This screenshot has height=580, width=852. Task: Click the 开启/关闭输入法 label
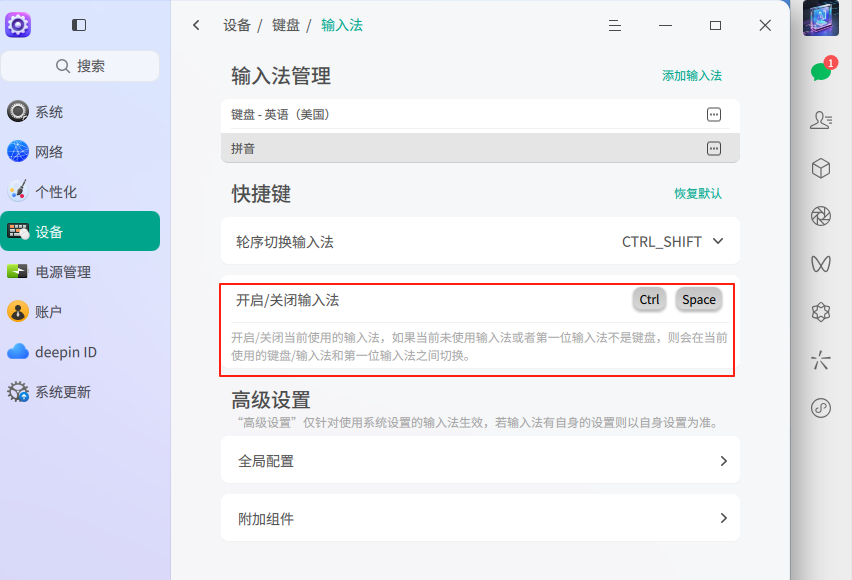287,300
